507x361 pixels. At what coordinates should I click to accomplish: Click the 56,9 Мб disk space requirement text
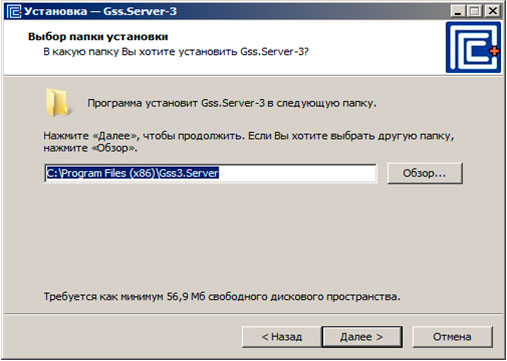coord(222,296)
